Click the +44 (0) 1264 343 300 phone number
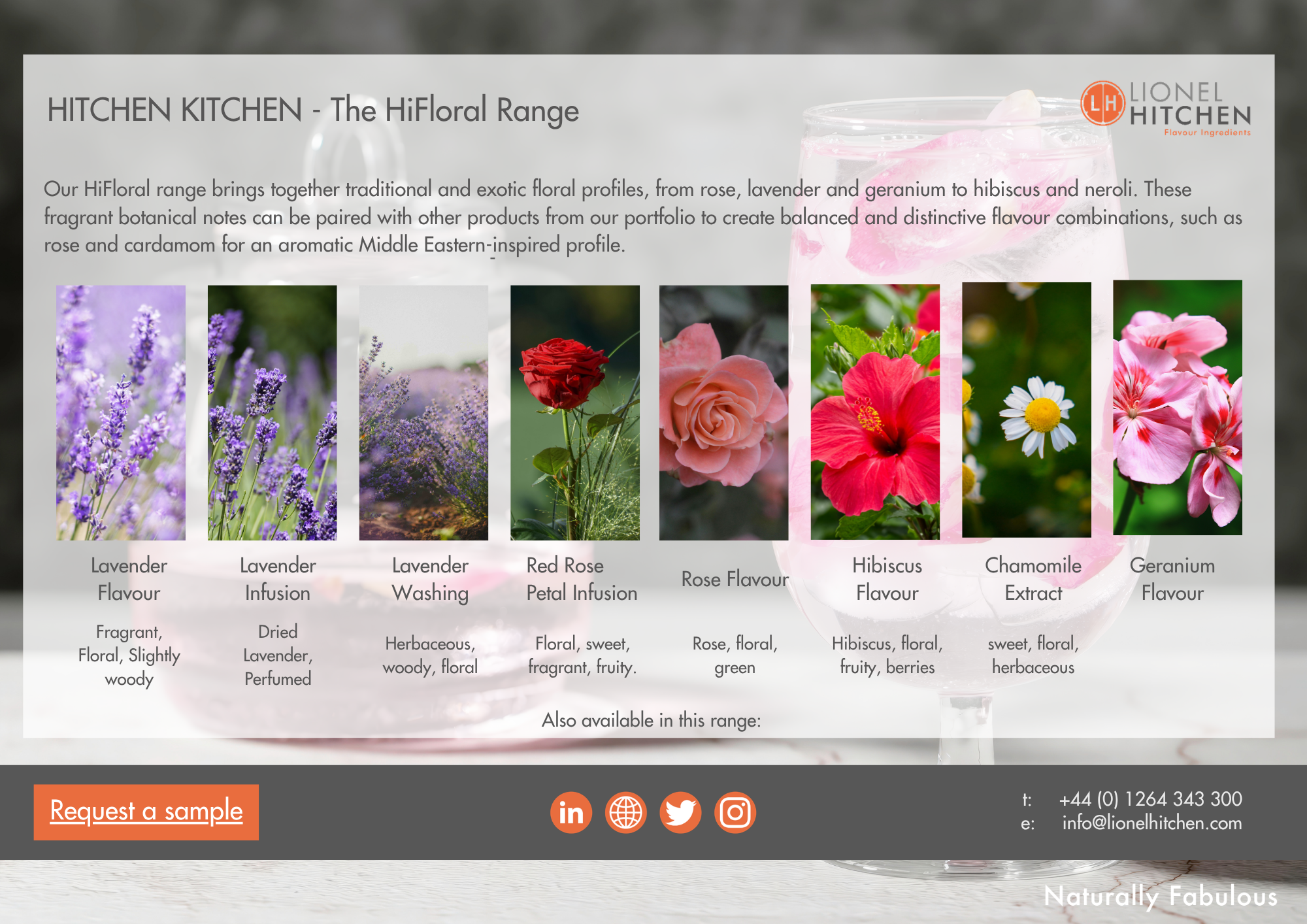This screenshot has height=924, width=1307. 1150,799
